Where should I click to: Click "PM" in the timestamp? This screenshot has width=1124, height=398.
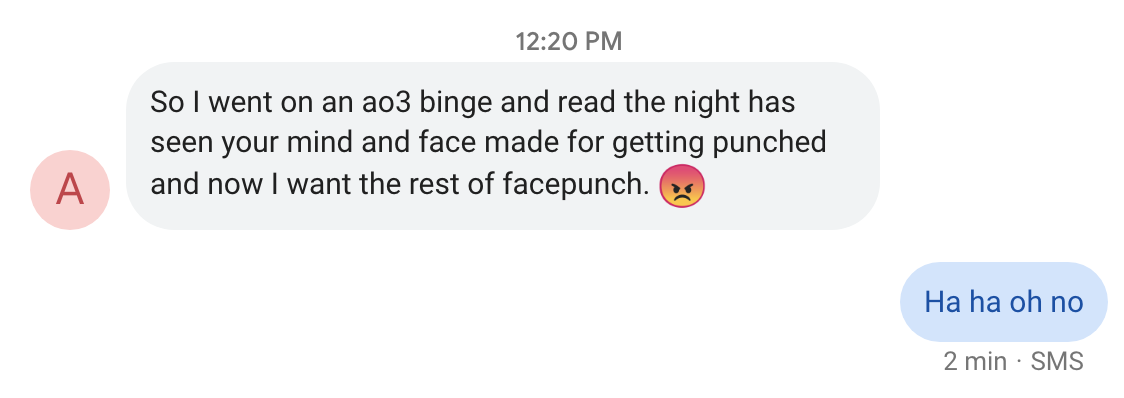pos(603,42)
